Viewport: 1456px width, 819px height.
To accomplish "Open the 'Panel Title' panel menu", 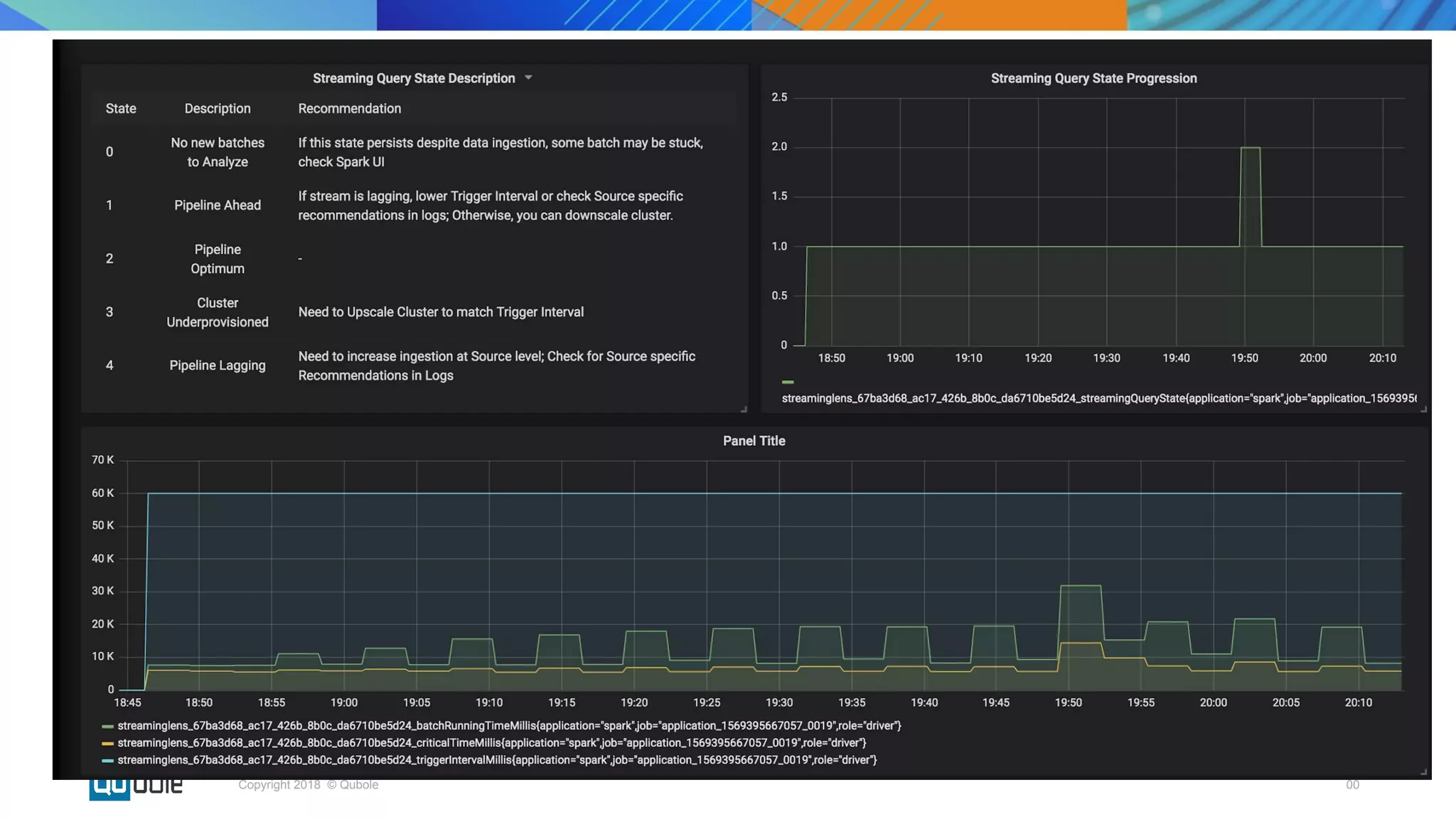I will pos(754,441).
